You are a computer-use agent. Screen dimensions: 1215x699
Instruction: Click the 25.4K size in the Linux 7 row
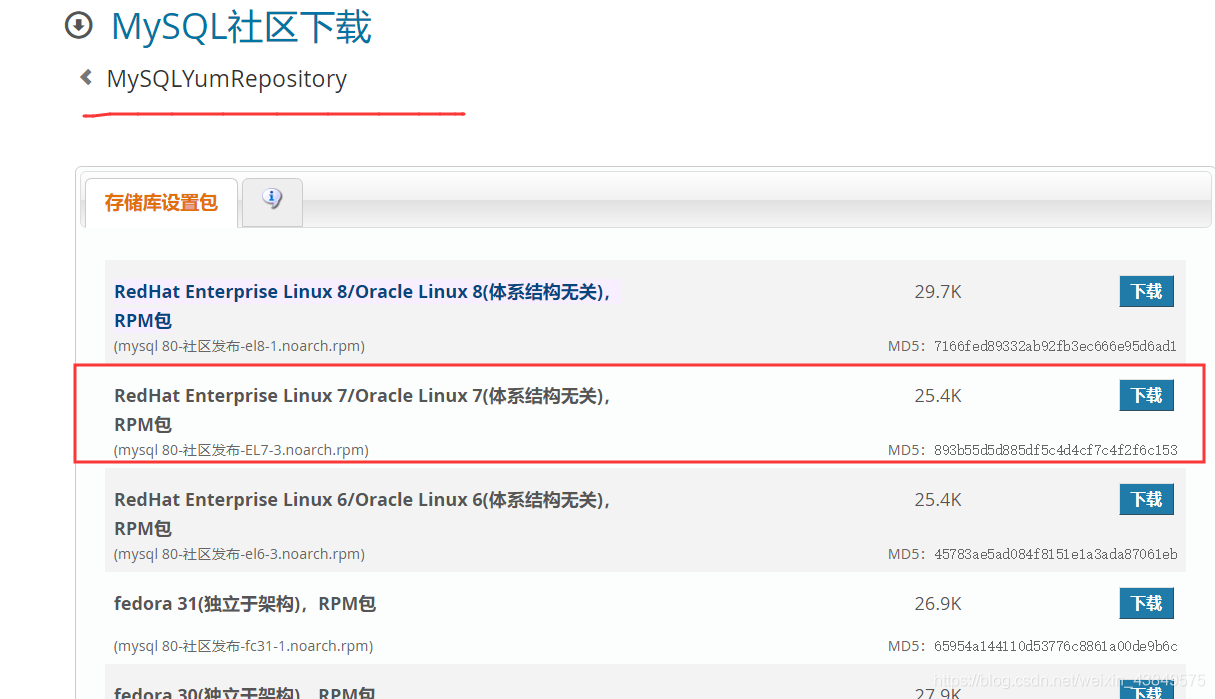pyautogui.click(x=938, y=396)
